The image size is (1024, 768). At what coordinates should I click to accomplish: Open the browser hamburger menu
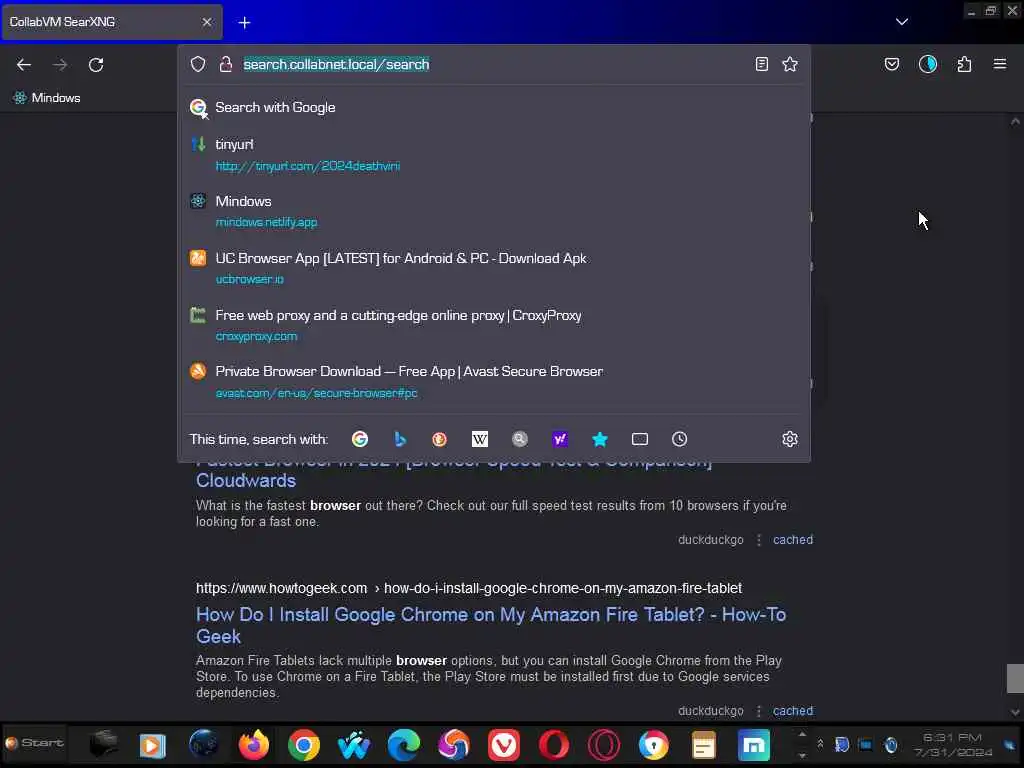pyautogui.click(x=999, y=64)
